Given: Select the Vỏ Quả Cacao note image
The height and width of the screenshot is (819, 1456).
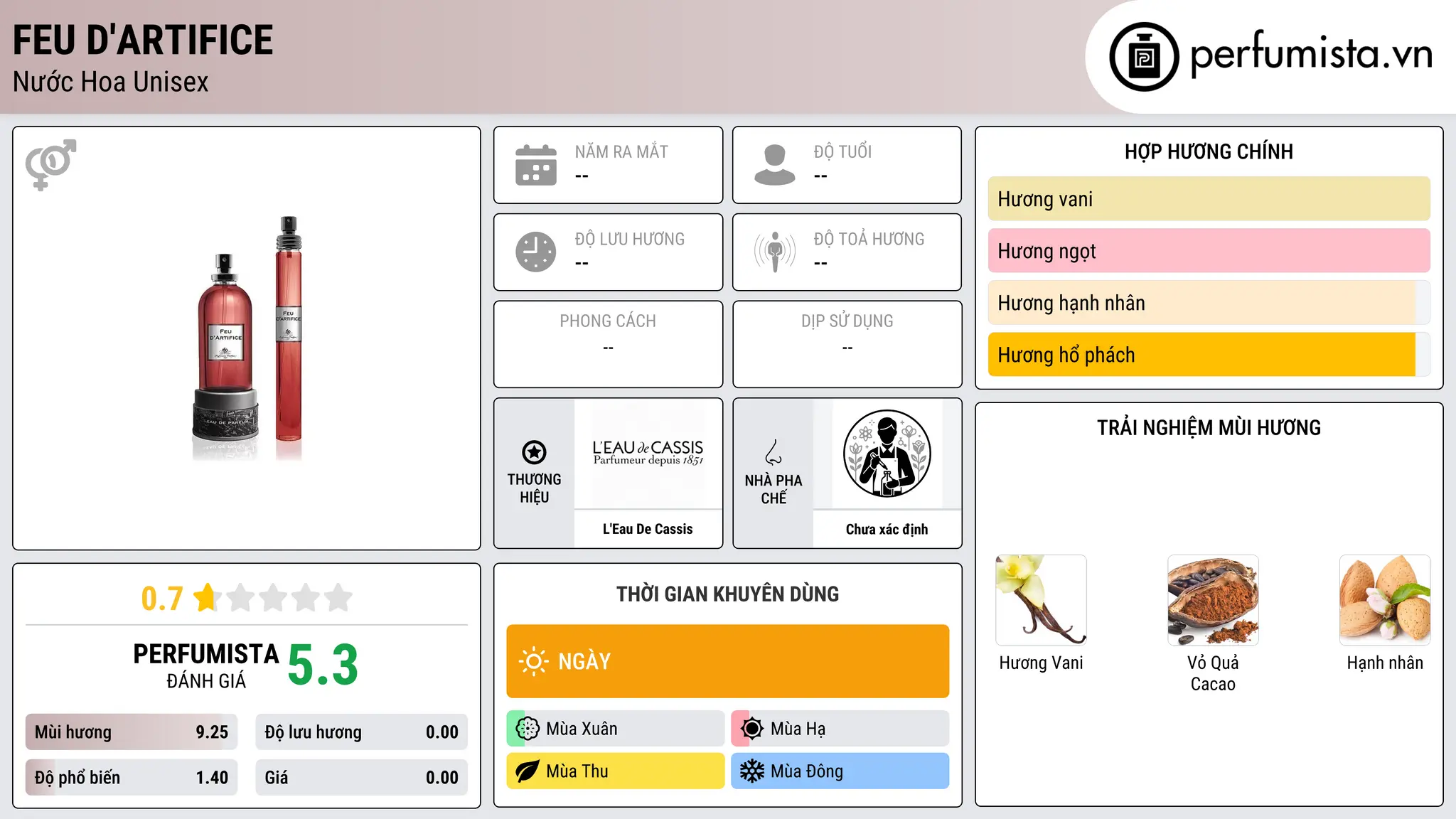Looking at the screenshot, I should pyautogui.click(x=1213, y=600).
